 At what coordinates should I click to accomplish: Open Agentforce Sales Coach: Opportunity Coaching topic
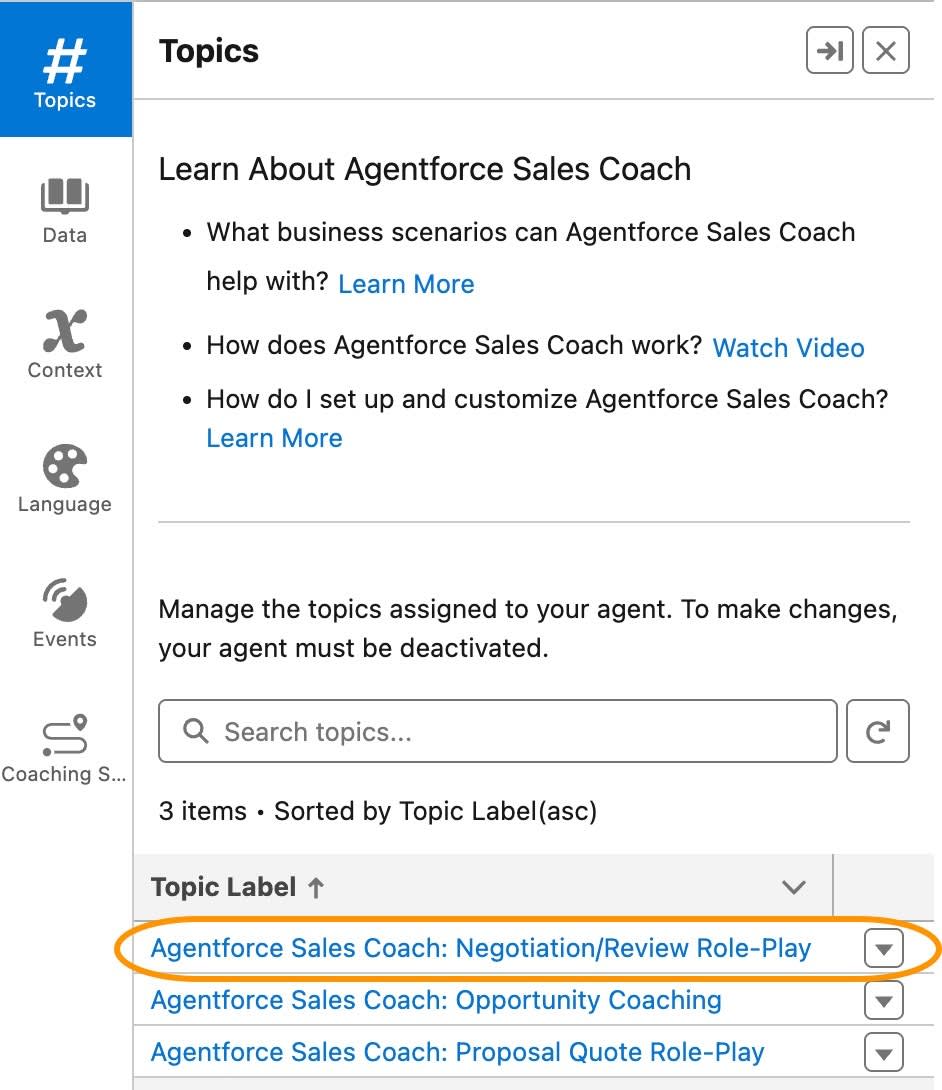[436, 1000]
